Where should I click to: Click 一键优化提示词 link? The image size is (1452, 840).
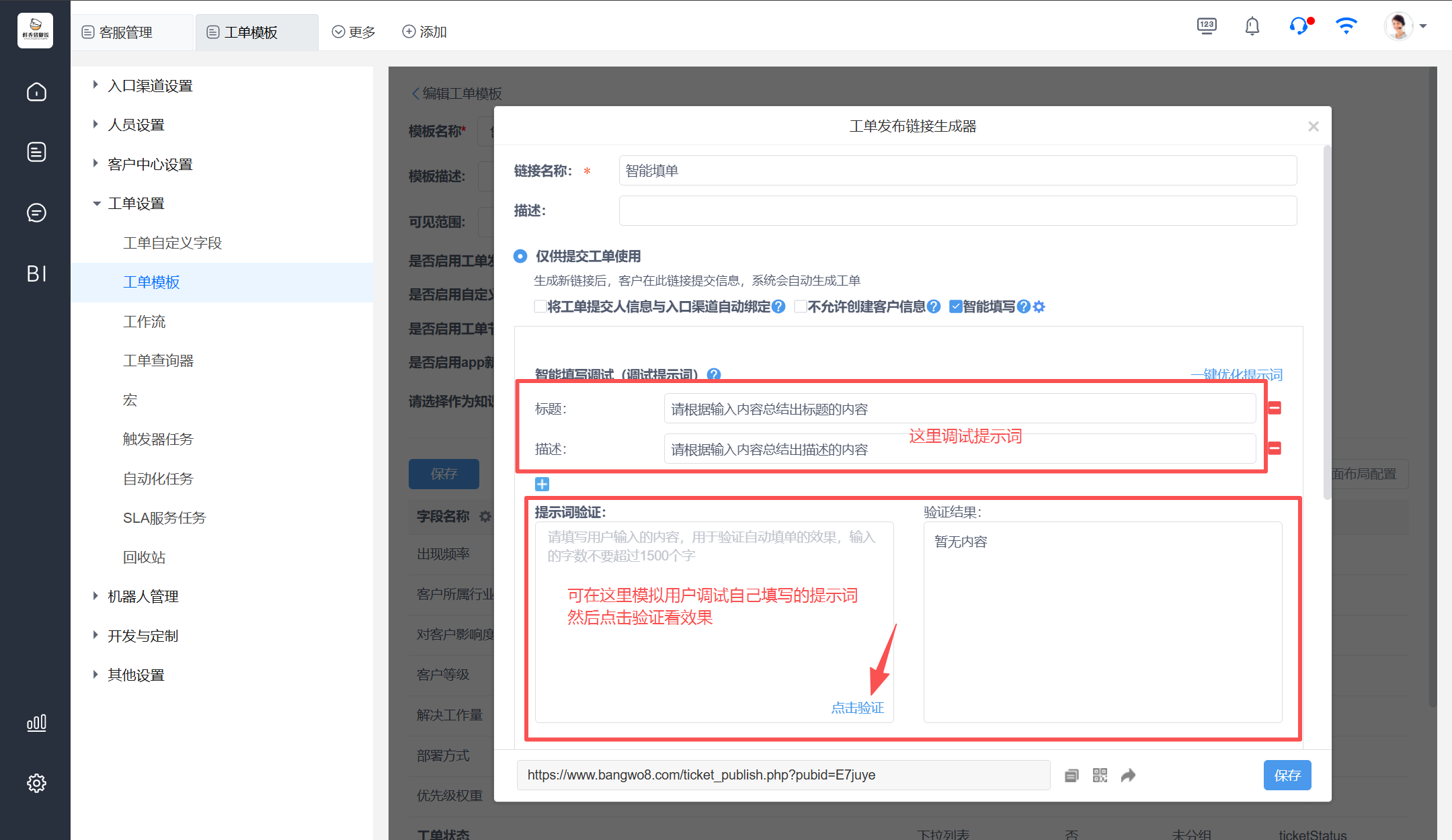(x=1236, y=374)
